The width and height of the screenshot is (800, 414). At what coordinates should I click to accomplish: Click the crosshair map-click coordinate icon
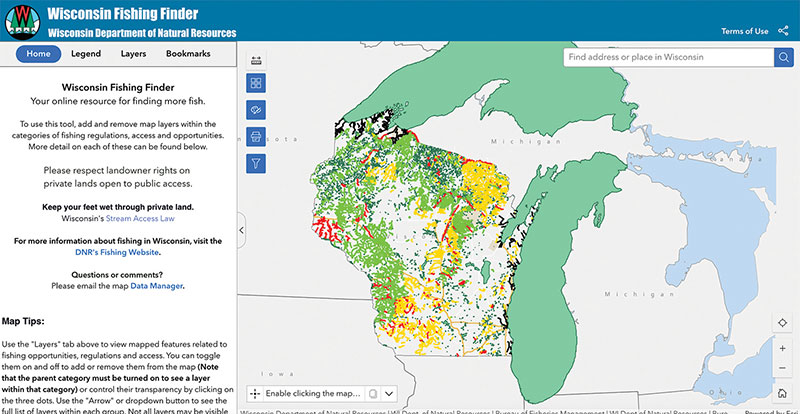pyautogui.click(x=255, y=394)
